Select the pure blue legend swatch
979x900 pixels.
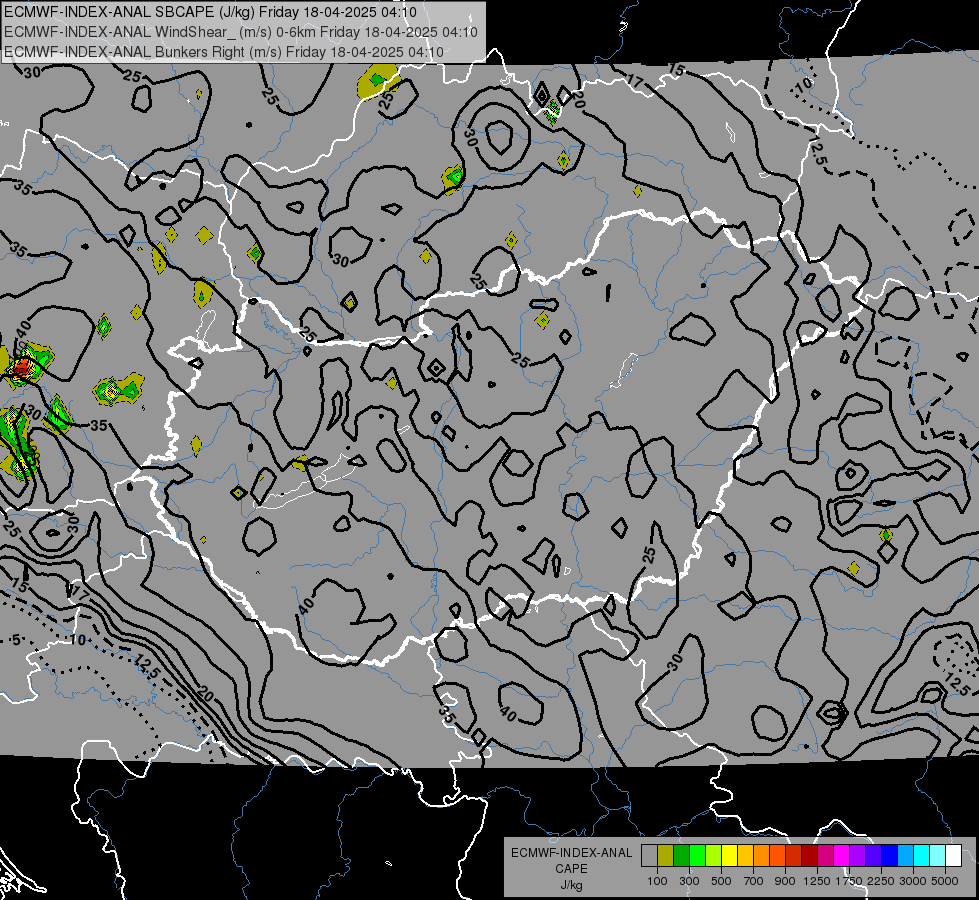pyautogui.click(x=890, y=855)
